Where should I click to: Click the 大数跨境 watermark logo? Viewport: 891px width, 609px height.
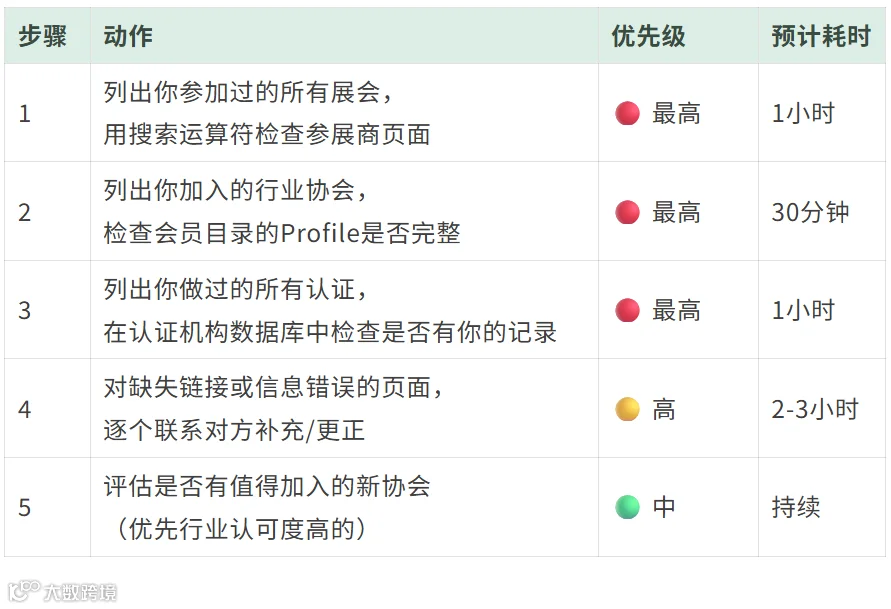pyautogui.click(x=63, y=591)
